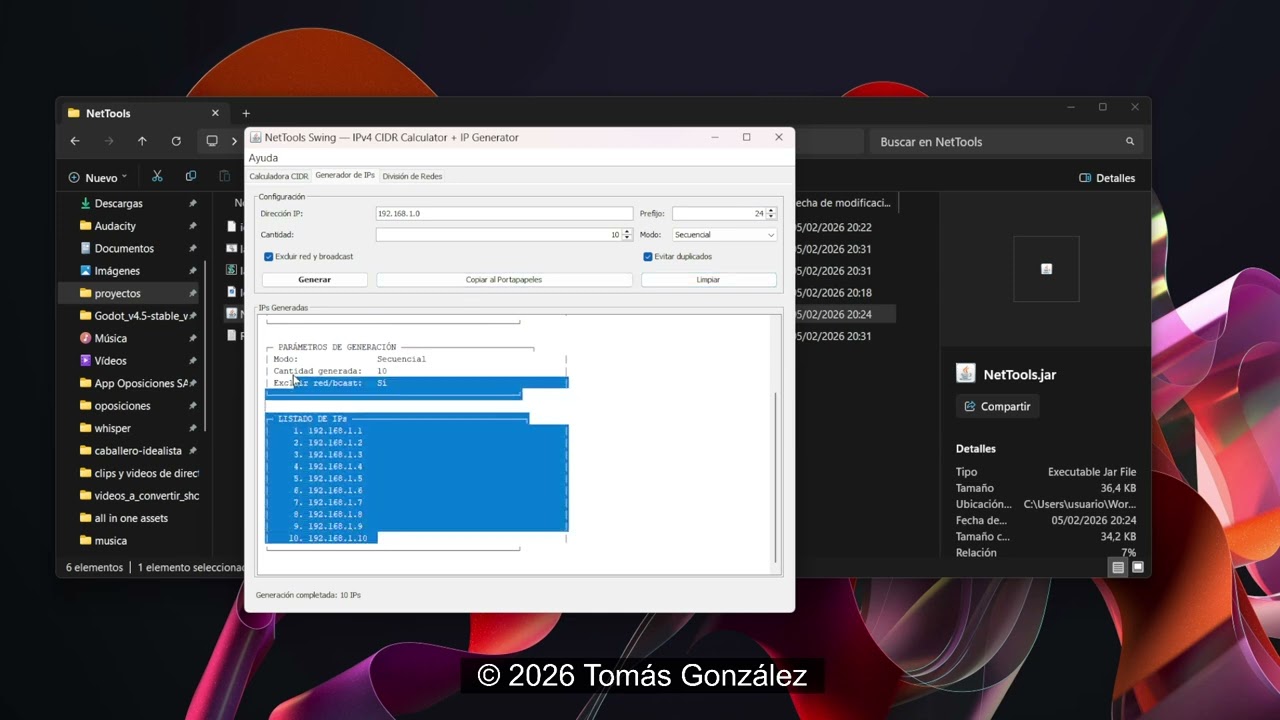Open Vídeos in the sidebar
Screen dimensions: 1280x720
(x=110, y=361)
